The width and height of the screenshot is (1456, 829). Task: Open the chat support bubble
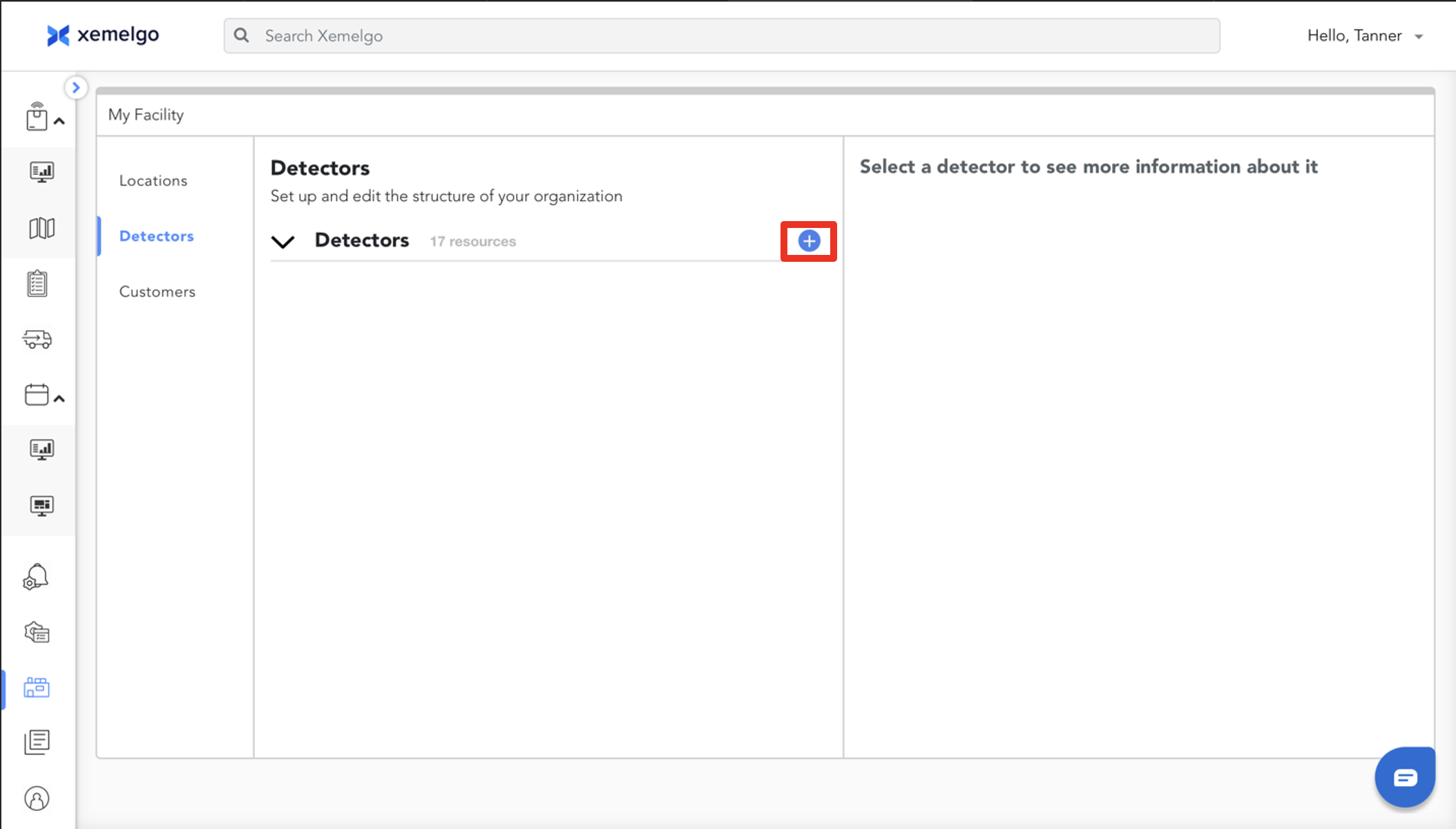(1404, 777)
